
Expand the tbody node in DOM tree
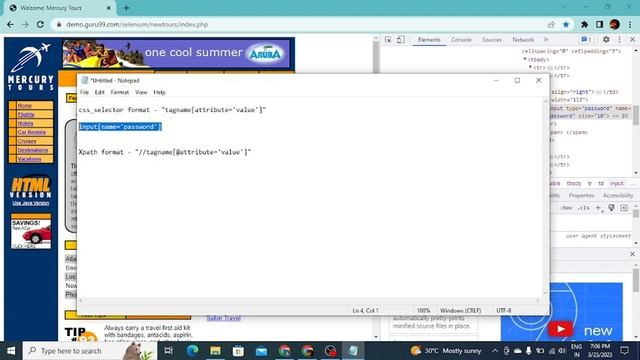[525, 60]
